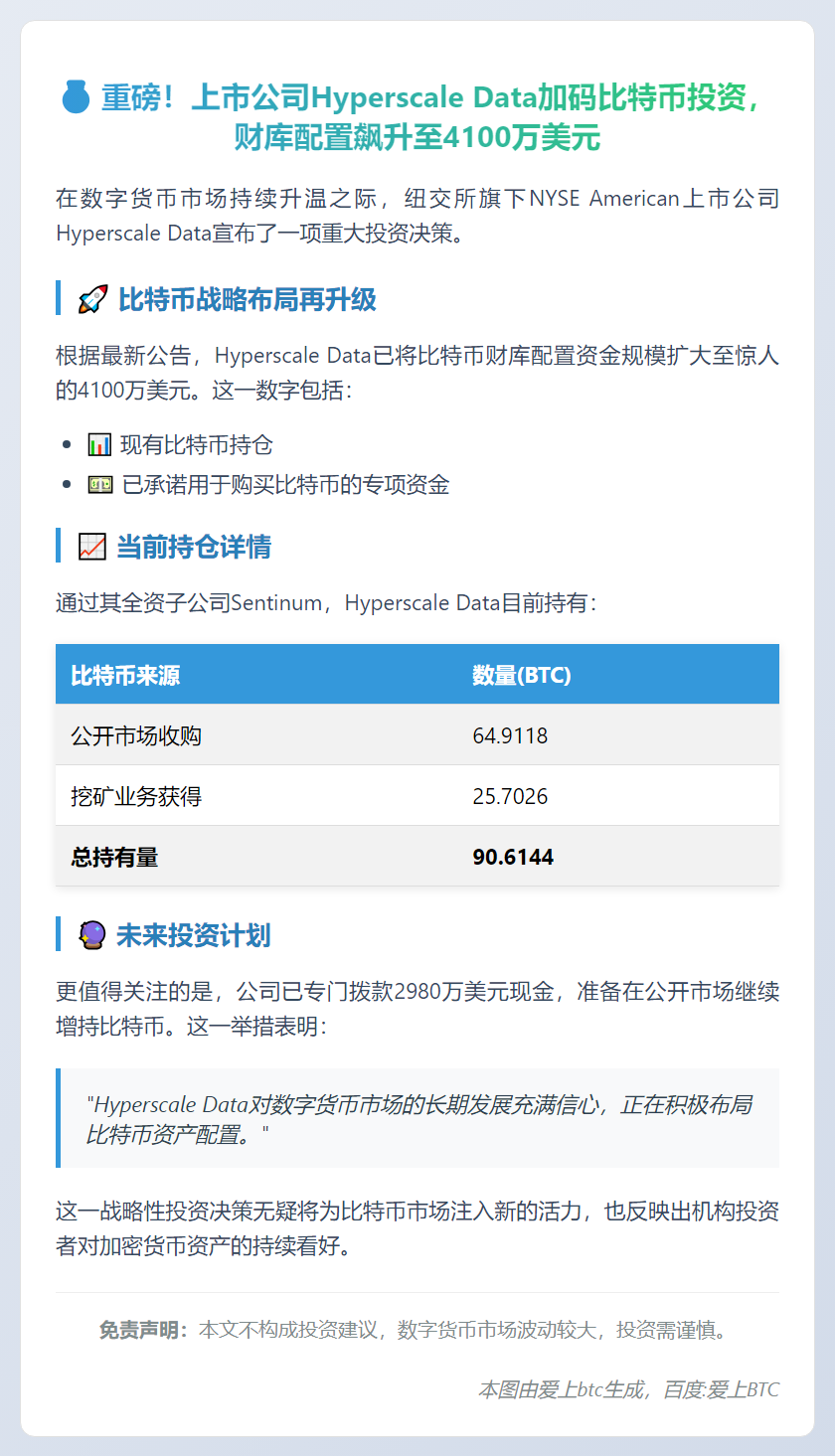
Task: Click the rocket icon beside 比特币战略布局再升级
Action: [92, 299]
